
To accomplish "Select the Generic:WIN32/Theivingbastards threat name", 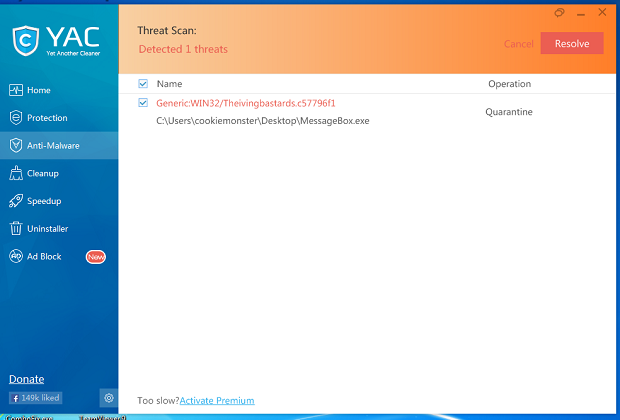I will 246,103.
